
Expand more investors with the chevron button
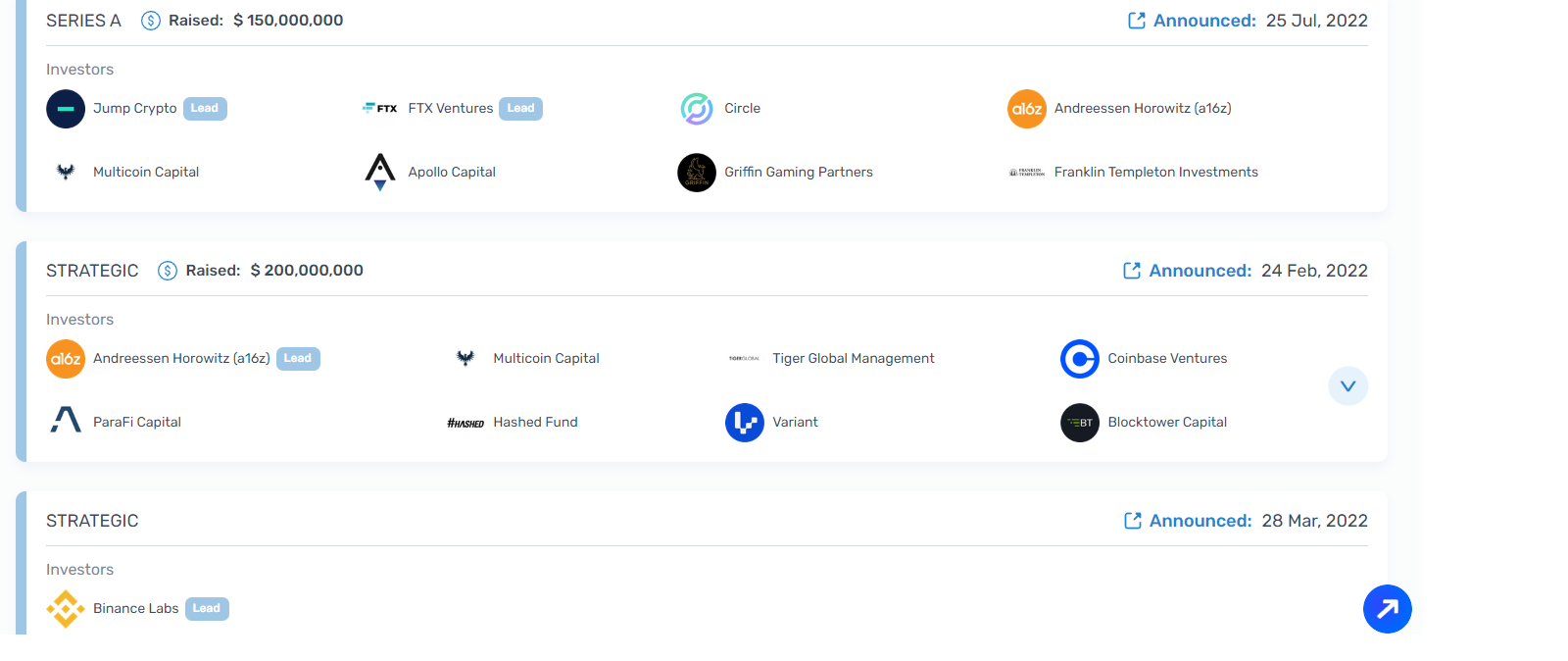(1348, 386)
